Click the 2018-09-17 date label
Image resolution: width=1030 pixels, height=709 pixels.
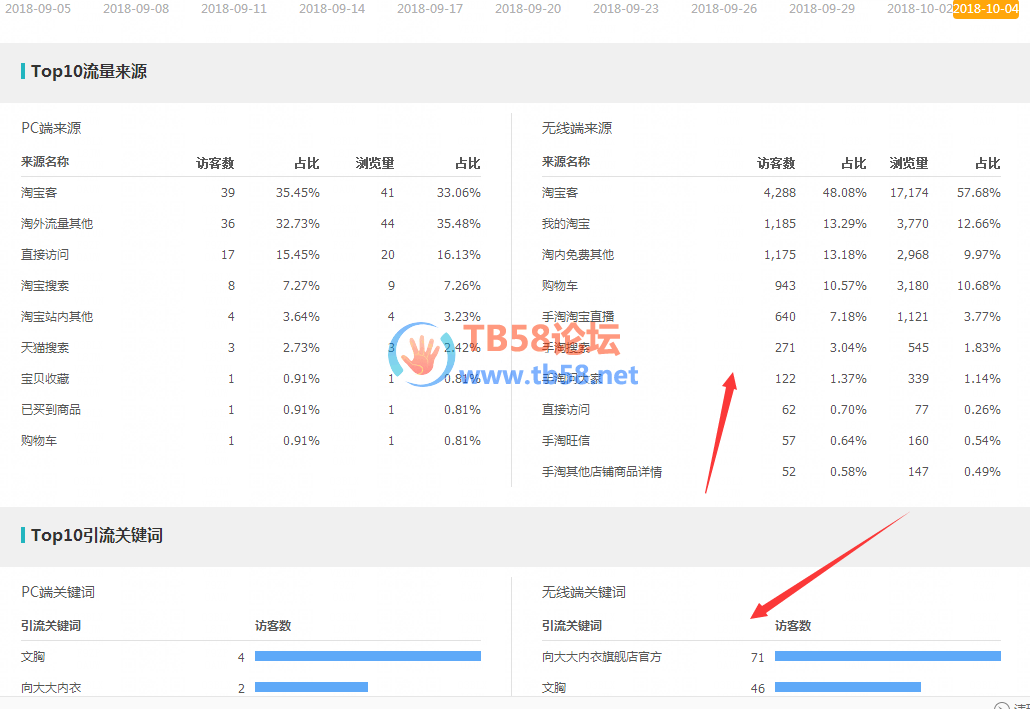tap(430, 9)
